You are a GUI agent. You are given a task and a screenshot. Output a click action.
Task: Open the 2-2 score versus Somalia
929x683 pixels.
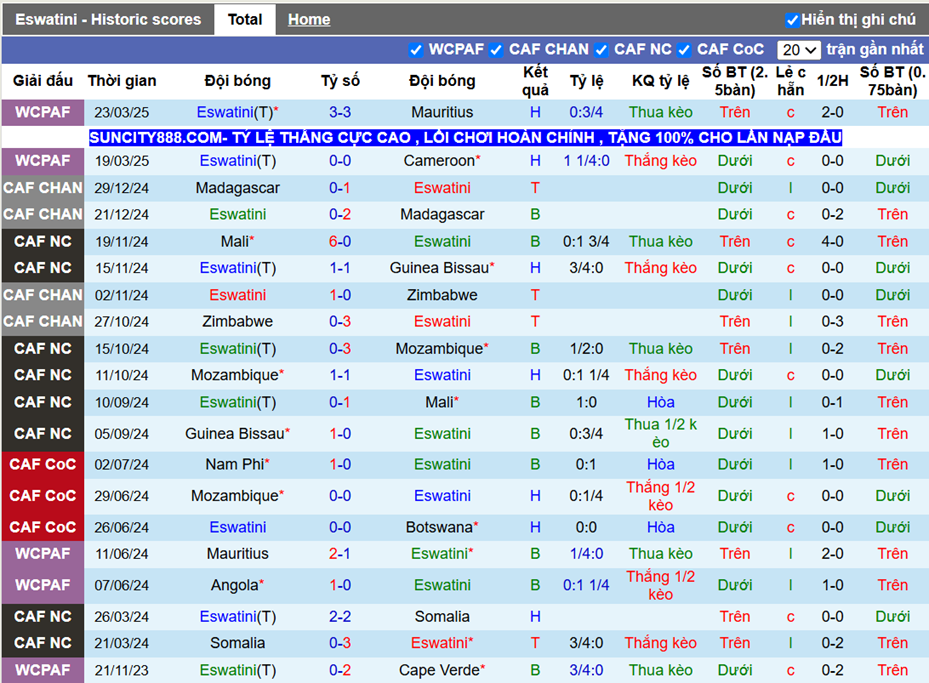click(x=340, y=617)
